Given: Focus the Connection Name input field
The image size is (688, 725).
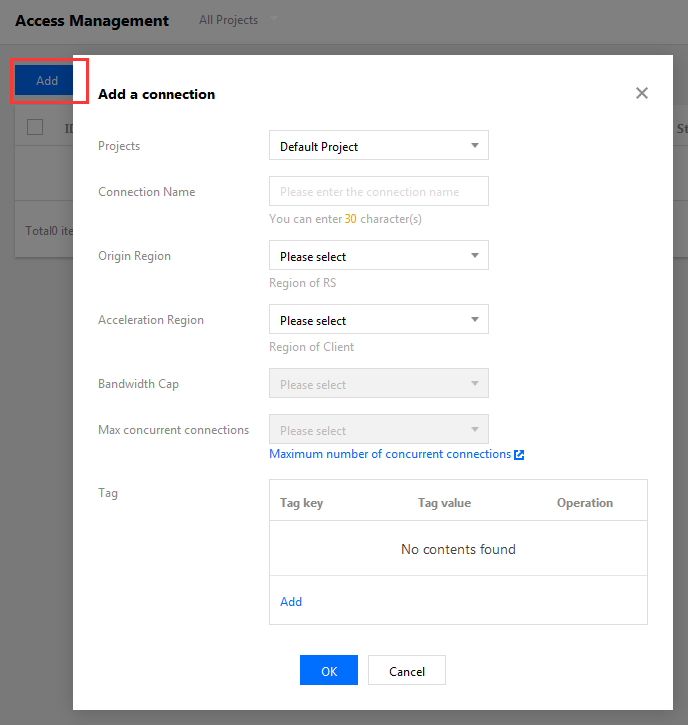Looking at the screenshot, I should pyautogui.click(x=378, y=191).
